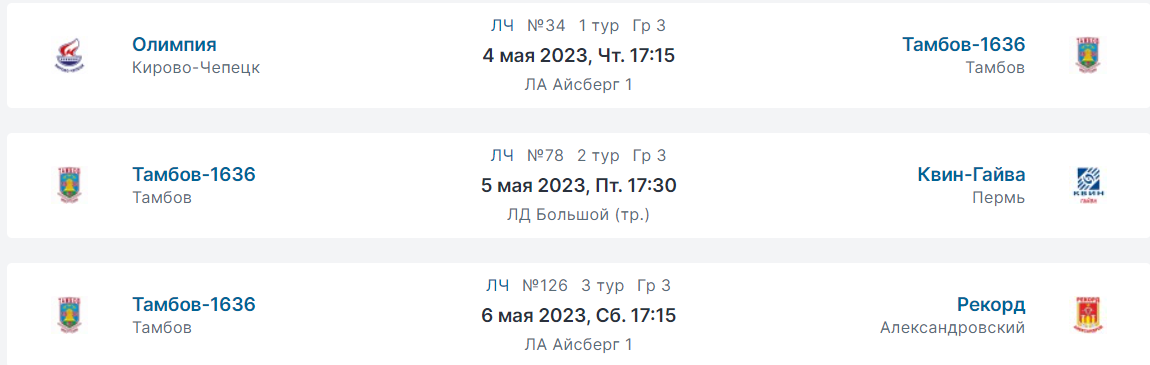1150x365 pixels.
Task: Click the Олимпия team logo
Action: 70,56
